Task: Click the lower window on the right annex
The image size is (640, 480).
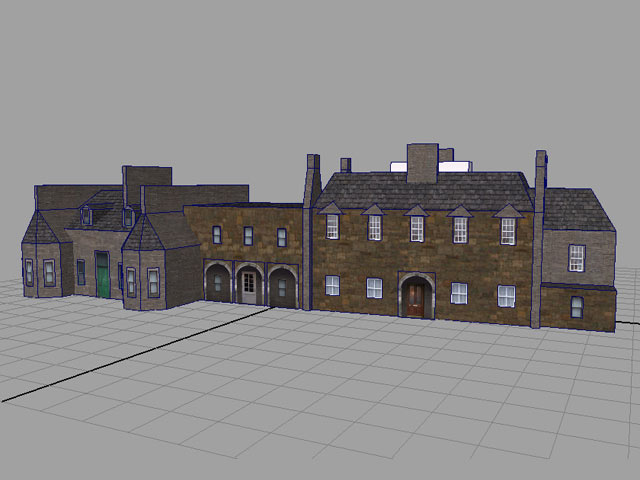Action: click(x=577, y=306)
